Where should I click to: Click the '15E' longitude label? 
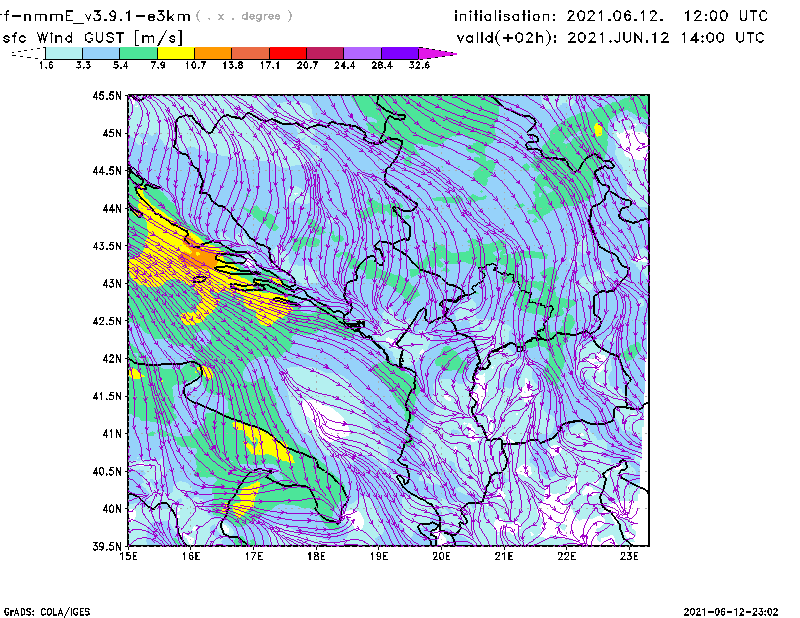pyautogui.click(x=128, y=556)
